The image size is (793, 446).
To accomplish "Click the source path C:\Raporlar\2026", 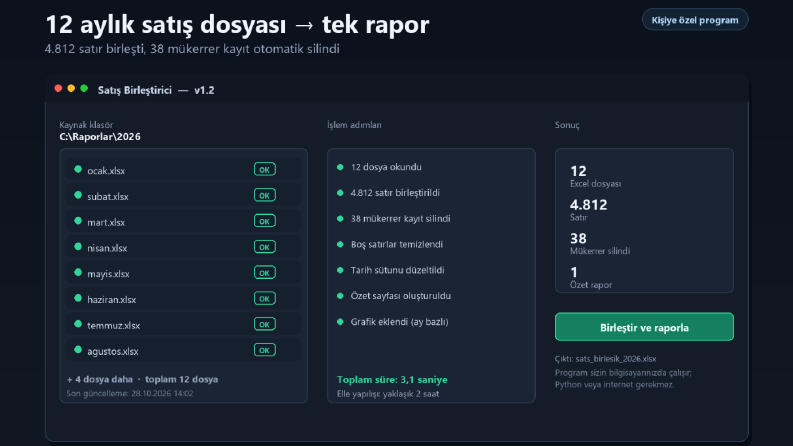I will pos(100,137).
